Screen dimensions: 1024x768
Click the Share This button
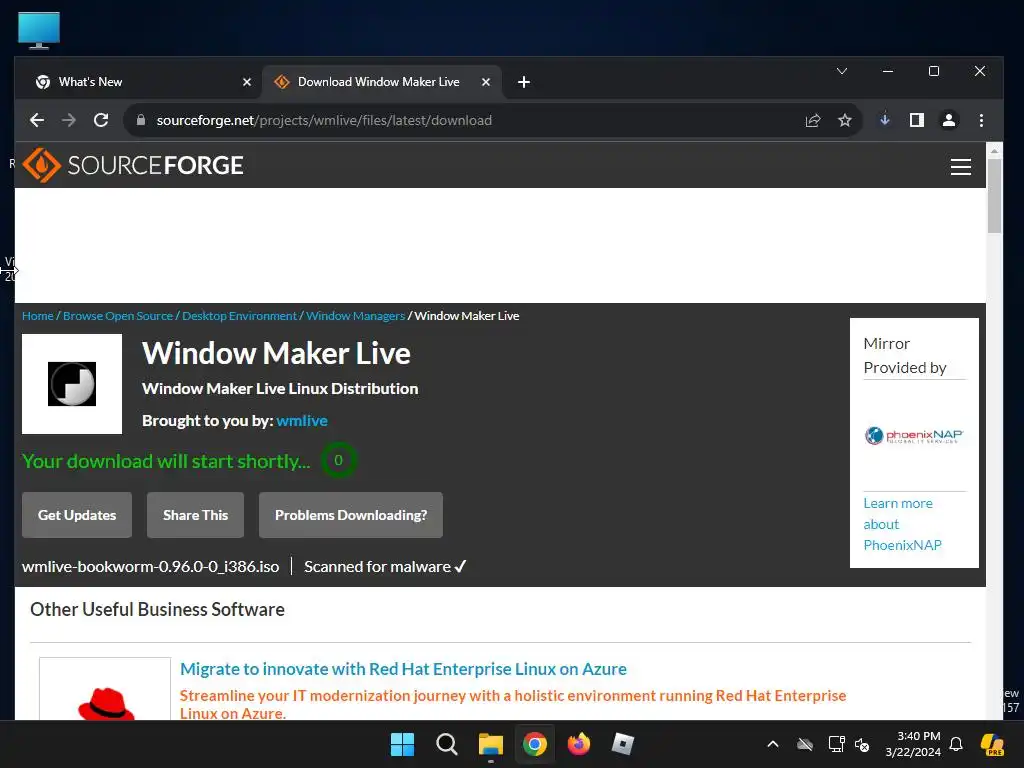(195, 515)
